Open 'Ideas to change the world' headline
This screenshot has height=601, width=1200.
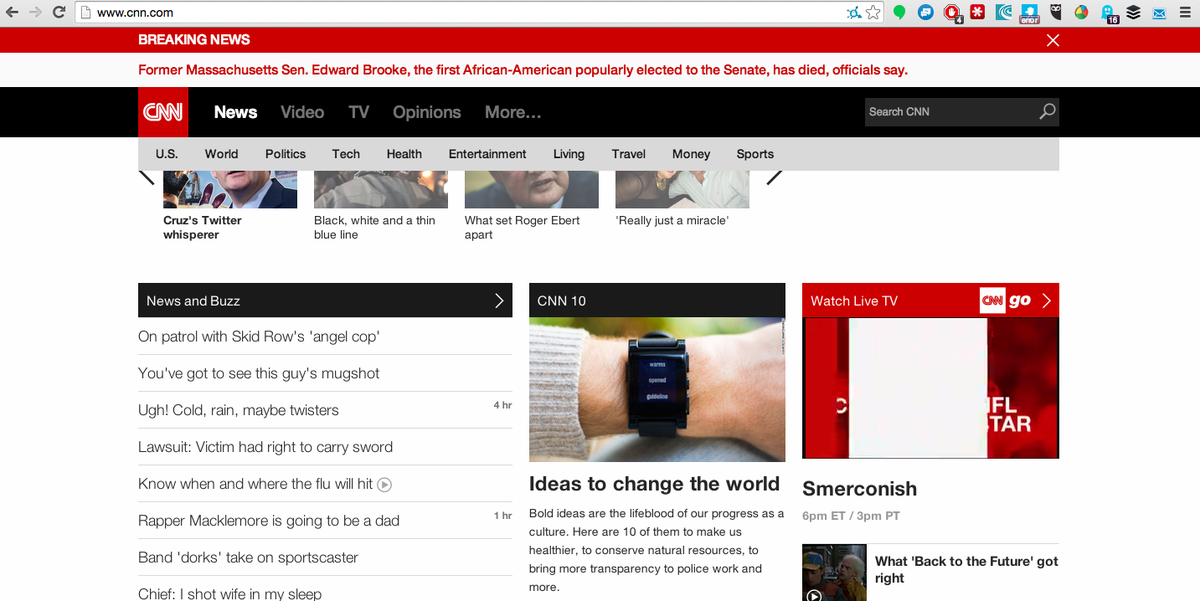tap(654, 484)
